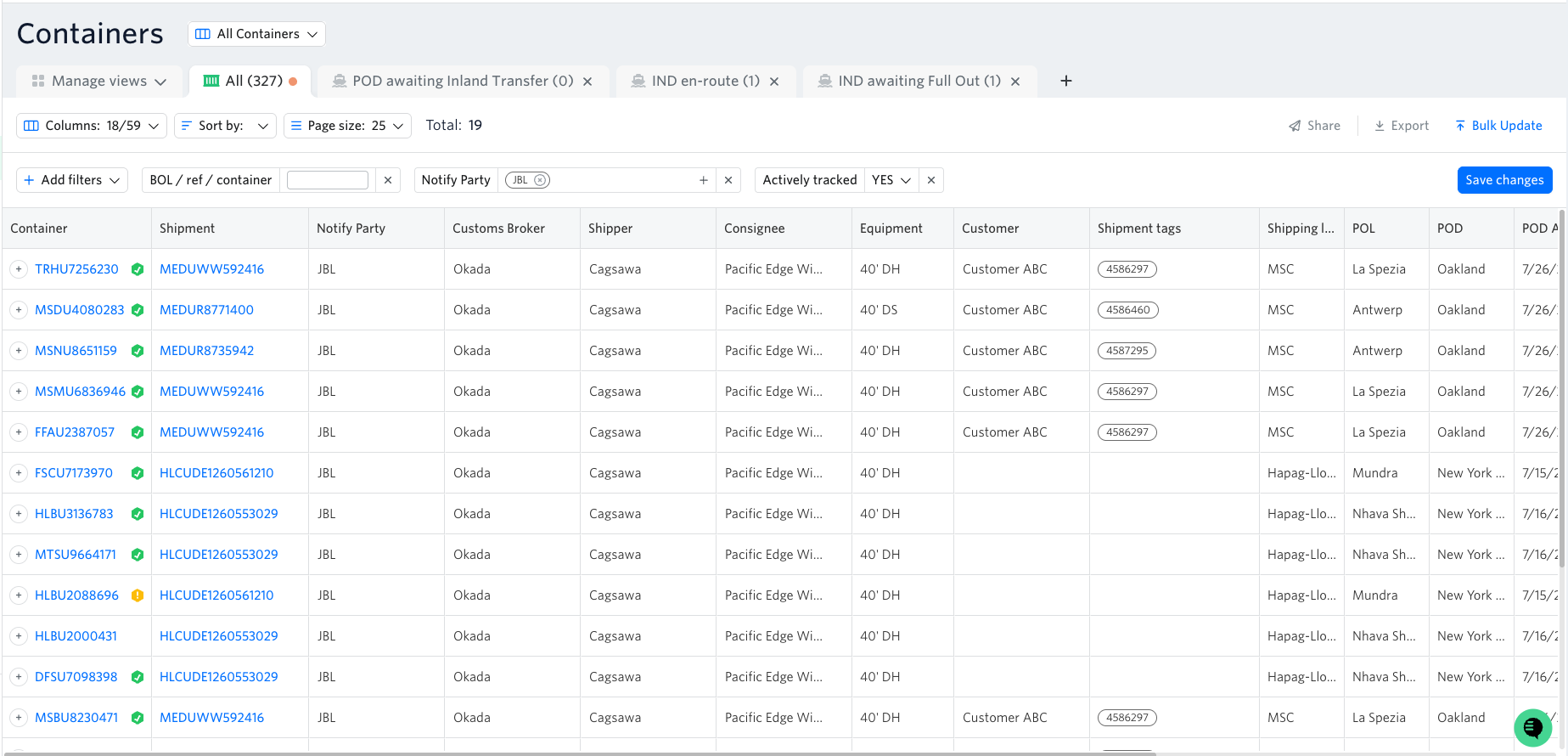The image size is (1568, 756).
Task: Open the All Containers dropdown
Action: pos(256,34)
